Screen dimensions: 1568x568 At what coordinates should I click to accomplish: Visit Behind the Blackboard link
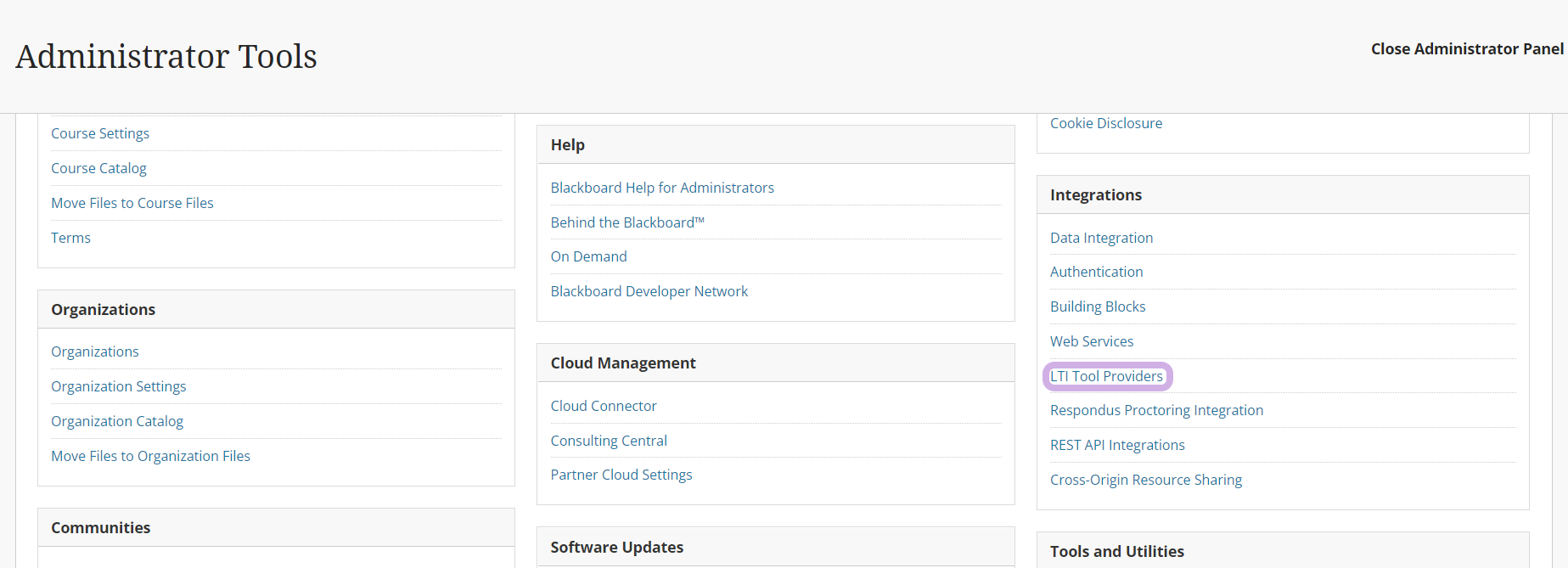(627, 222)
